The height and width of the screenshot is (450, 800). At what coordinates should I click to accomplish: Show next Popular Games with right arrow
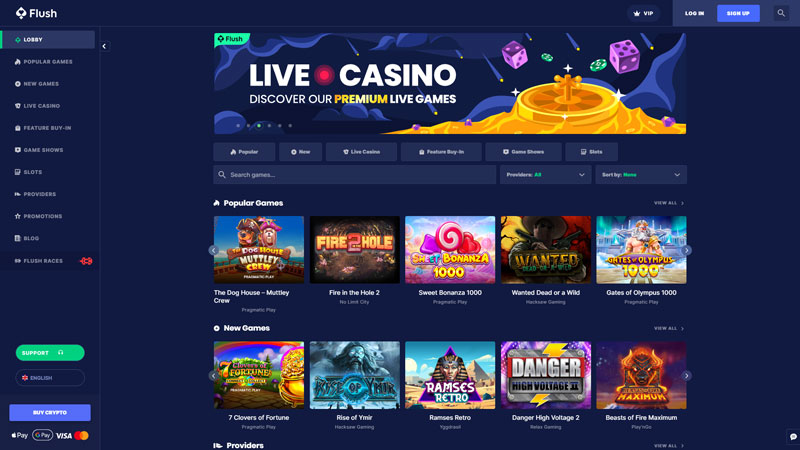tap(687, 250)
